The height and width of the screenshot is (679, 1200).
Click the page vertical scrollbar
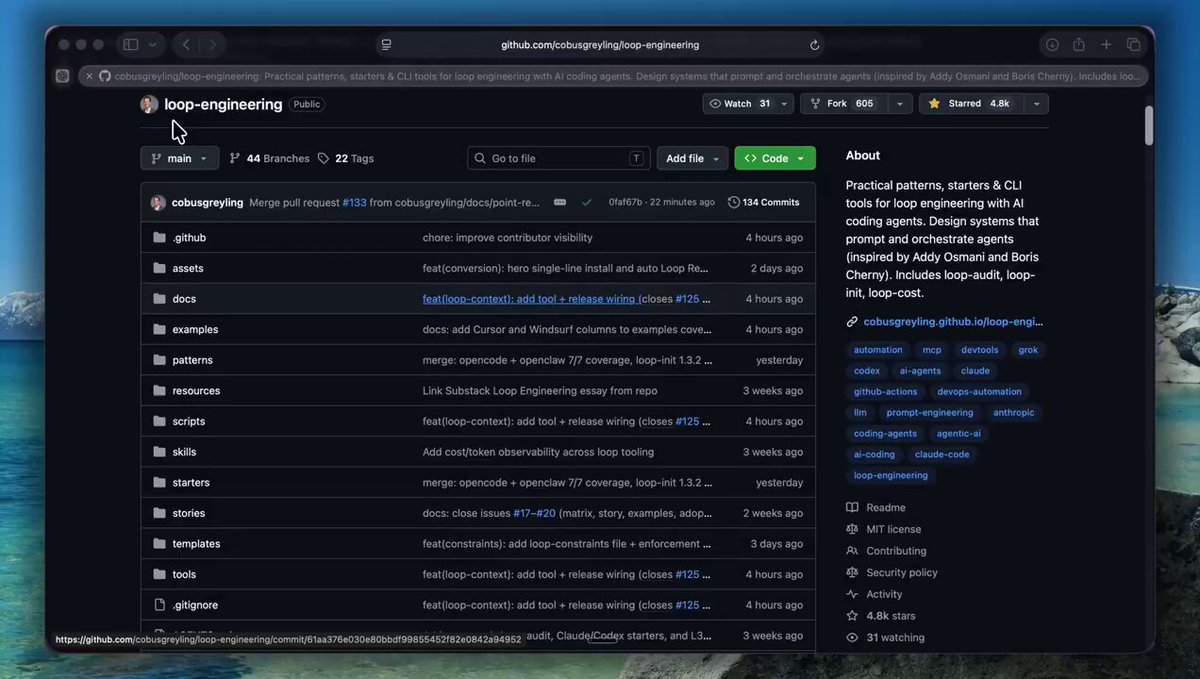[1149, 125]
